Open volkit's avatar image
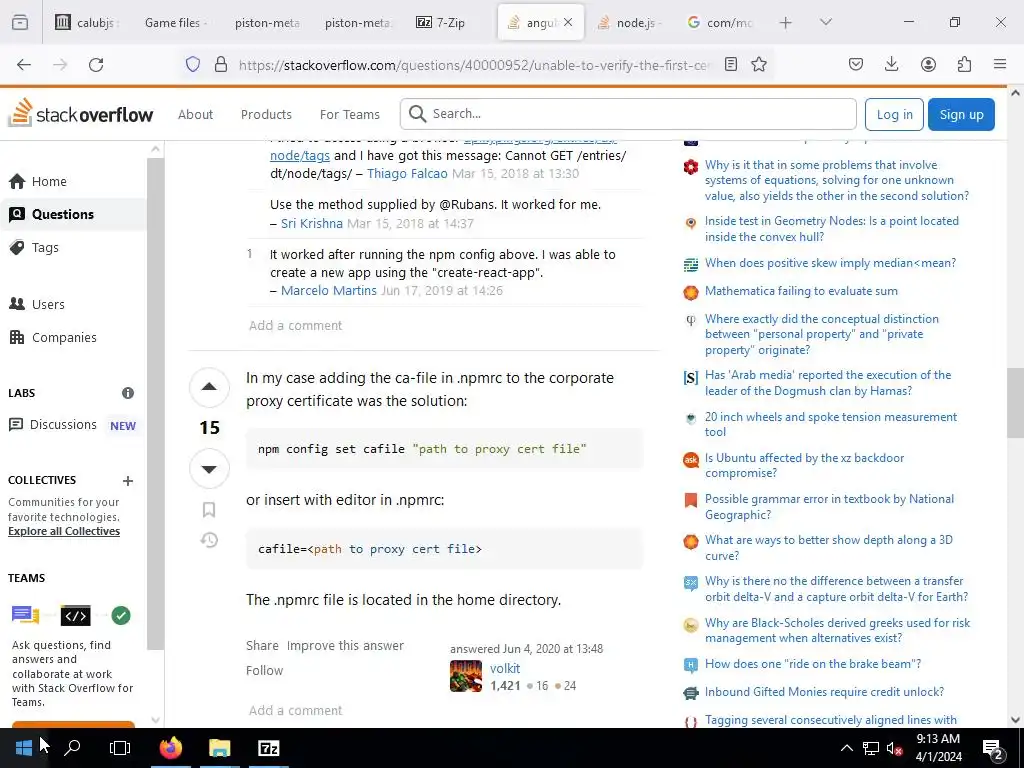 pyautogui.click(x=466, y=676)
